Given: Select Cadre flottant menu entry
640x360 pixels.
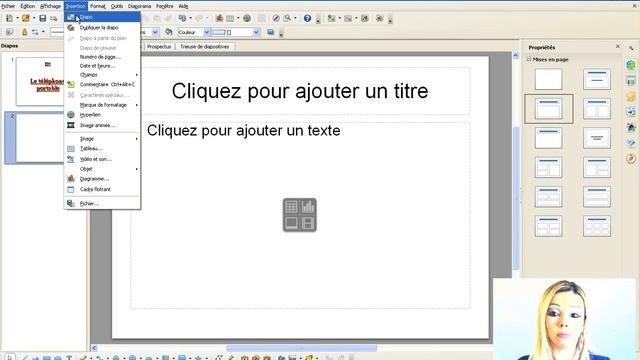Looking at the screenshot, I should pyautogui.click(x=102, y=189).
